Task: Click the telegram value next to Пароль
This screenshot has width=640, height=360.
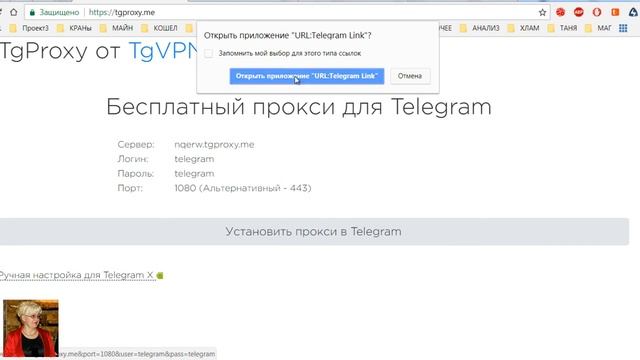Action: click(194, 174)
